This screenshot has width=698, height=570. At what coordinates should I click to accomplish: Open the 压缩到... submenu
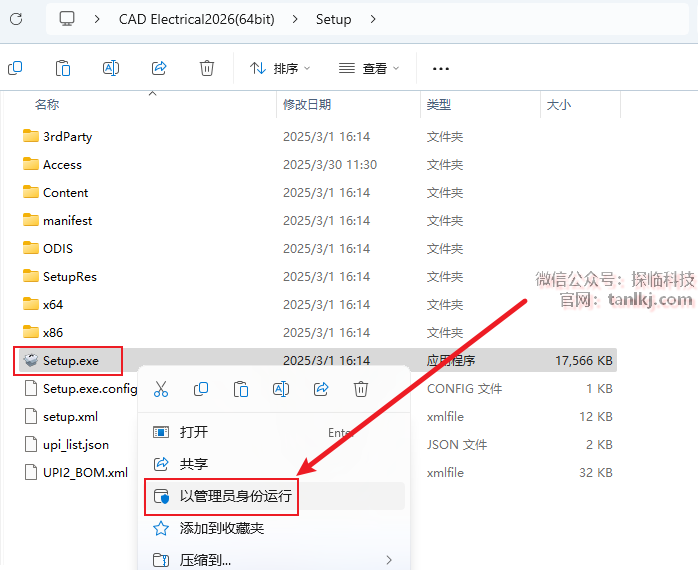tap(275, 560)
